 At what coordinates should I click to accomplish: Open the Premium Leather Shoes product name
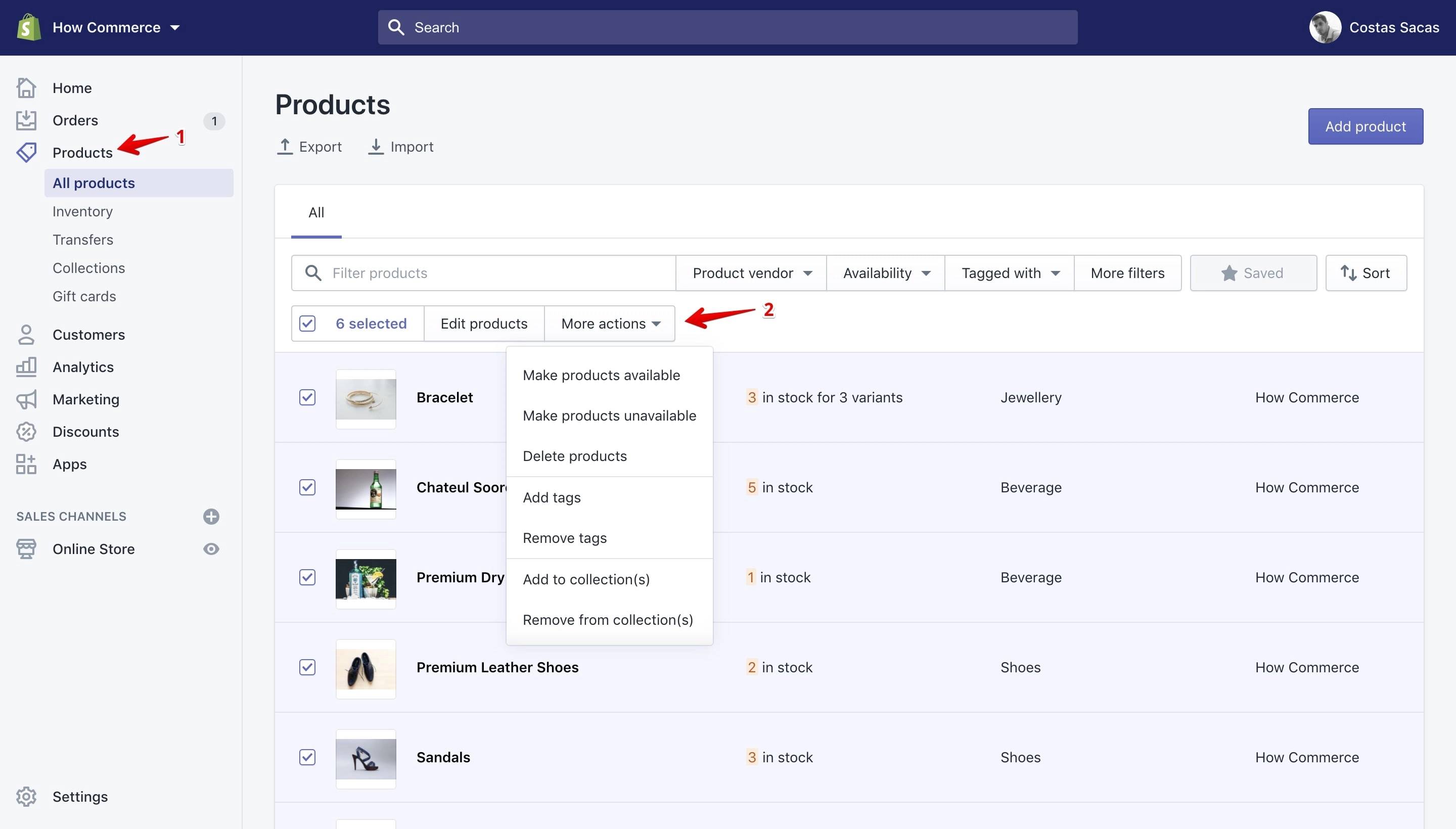coord(497,667)
